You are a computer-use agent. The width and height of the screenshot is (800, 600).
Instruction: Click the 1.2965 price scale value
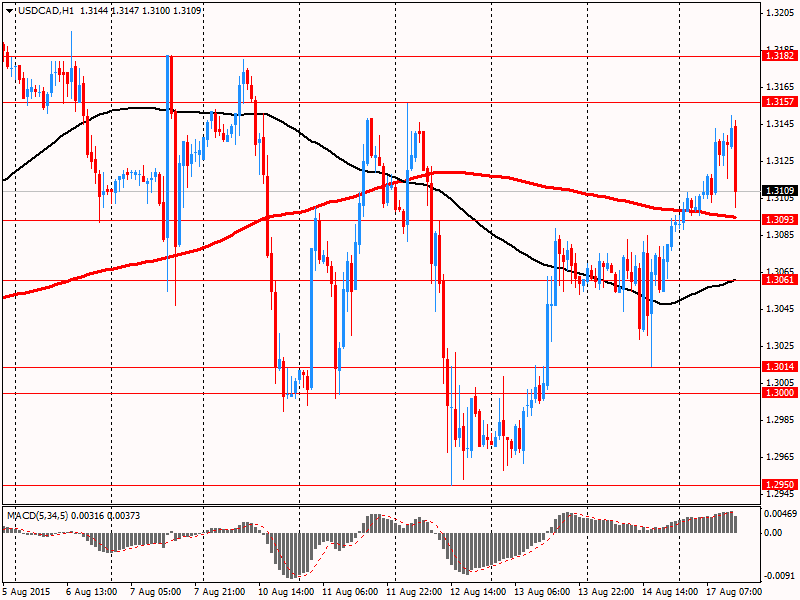[780, 457]
